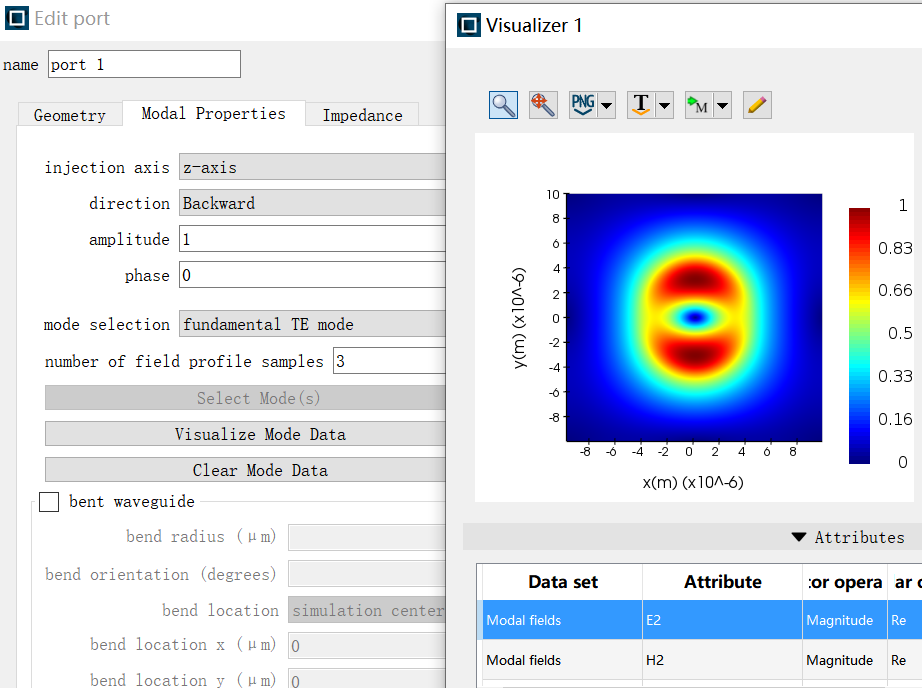This screenshot has width=922, height=688.
Task: Click the zoom extent reset icon
Action: pos(543,105)
